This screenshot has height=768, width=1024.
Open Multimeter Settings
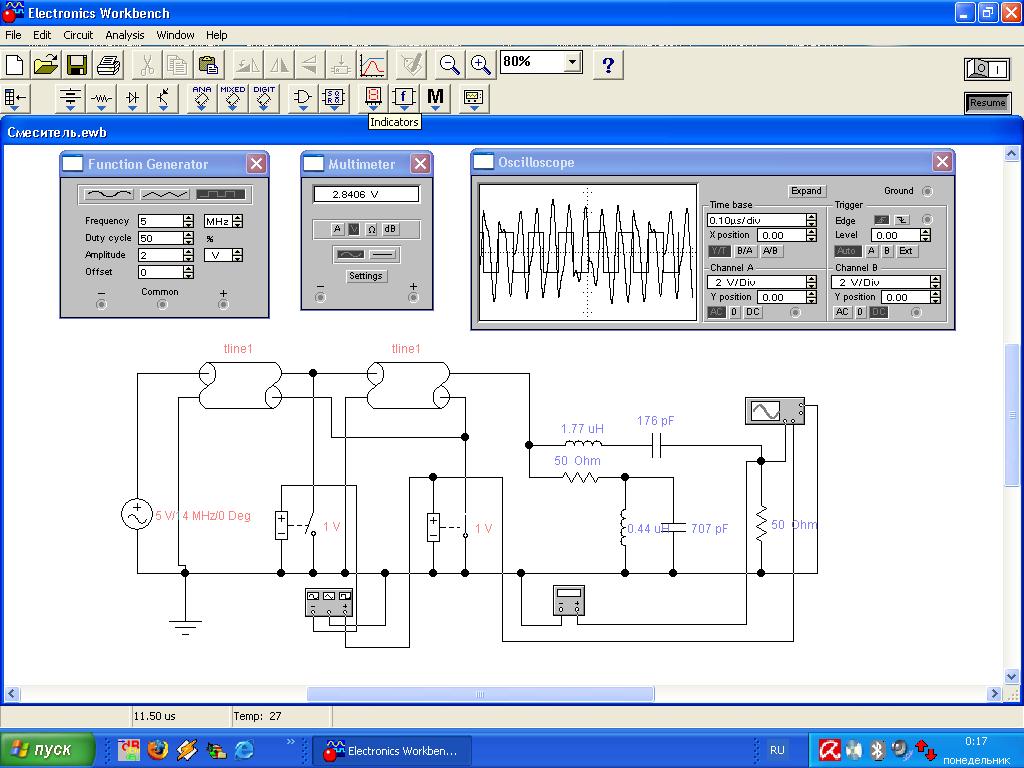point(365,276)
